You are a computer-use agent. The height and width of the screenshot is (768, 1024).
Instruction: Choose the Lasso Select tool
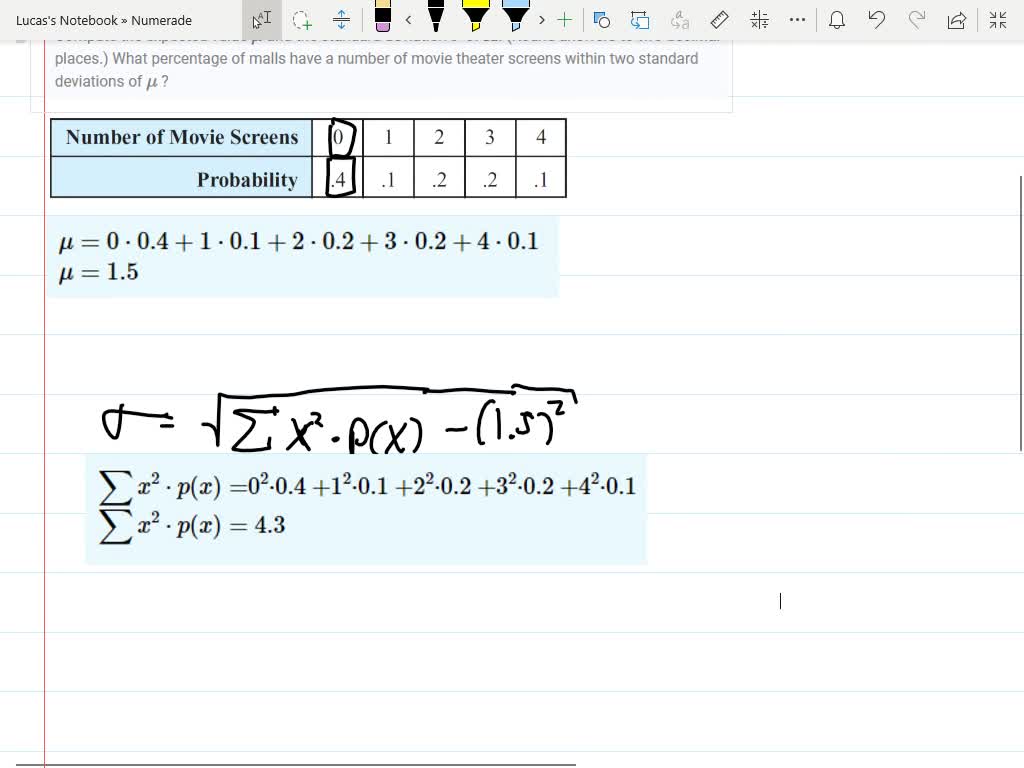302,20
